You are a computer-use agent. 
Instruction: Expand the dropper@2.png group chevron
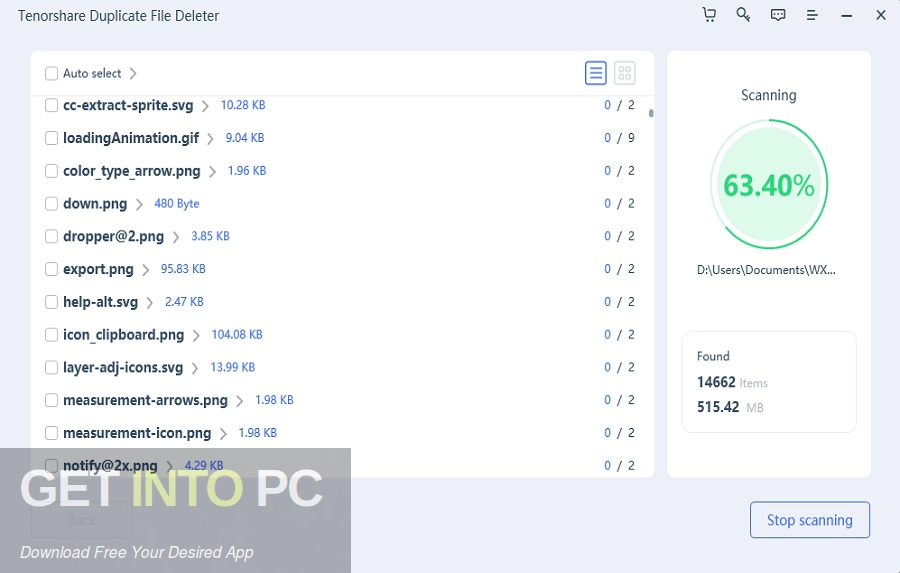tap(176, 237)
